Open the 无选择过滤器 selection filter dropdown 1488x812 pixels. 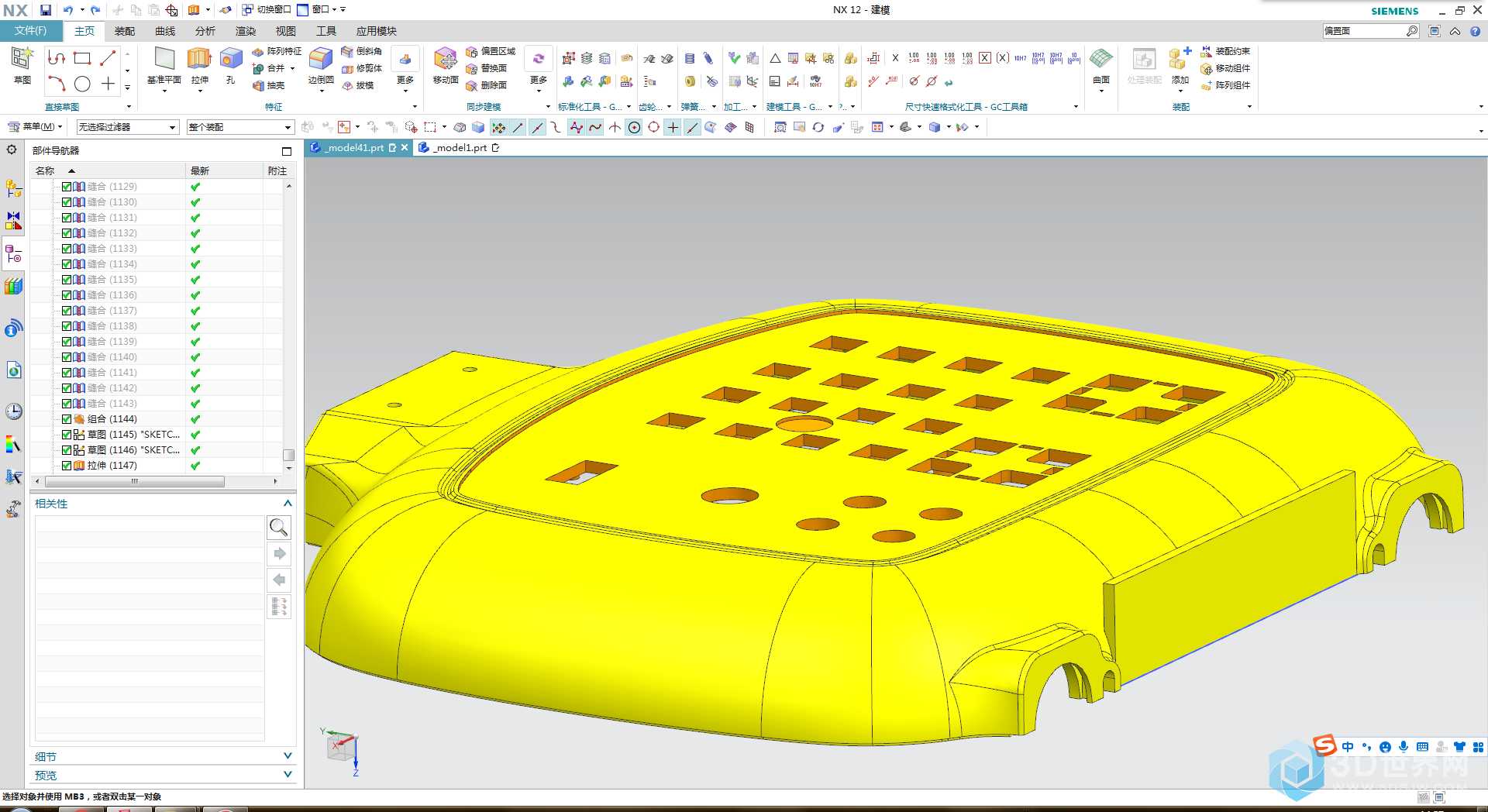128,127
